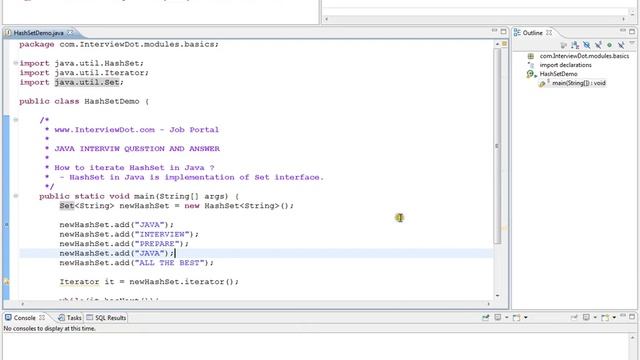Image resolution: width=640 pixels, height=360 pixels.
Task: Click the Iterator it = newHashSet.iterator() line
Action: coord(149,282)
